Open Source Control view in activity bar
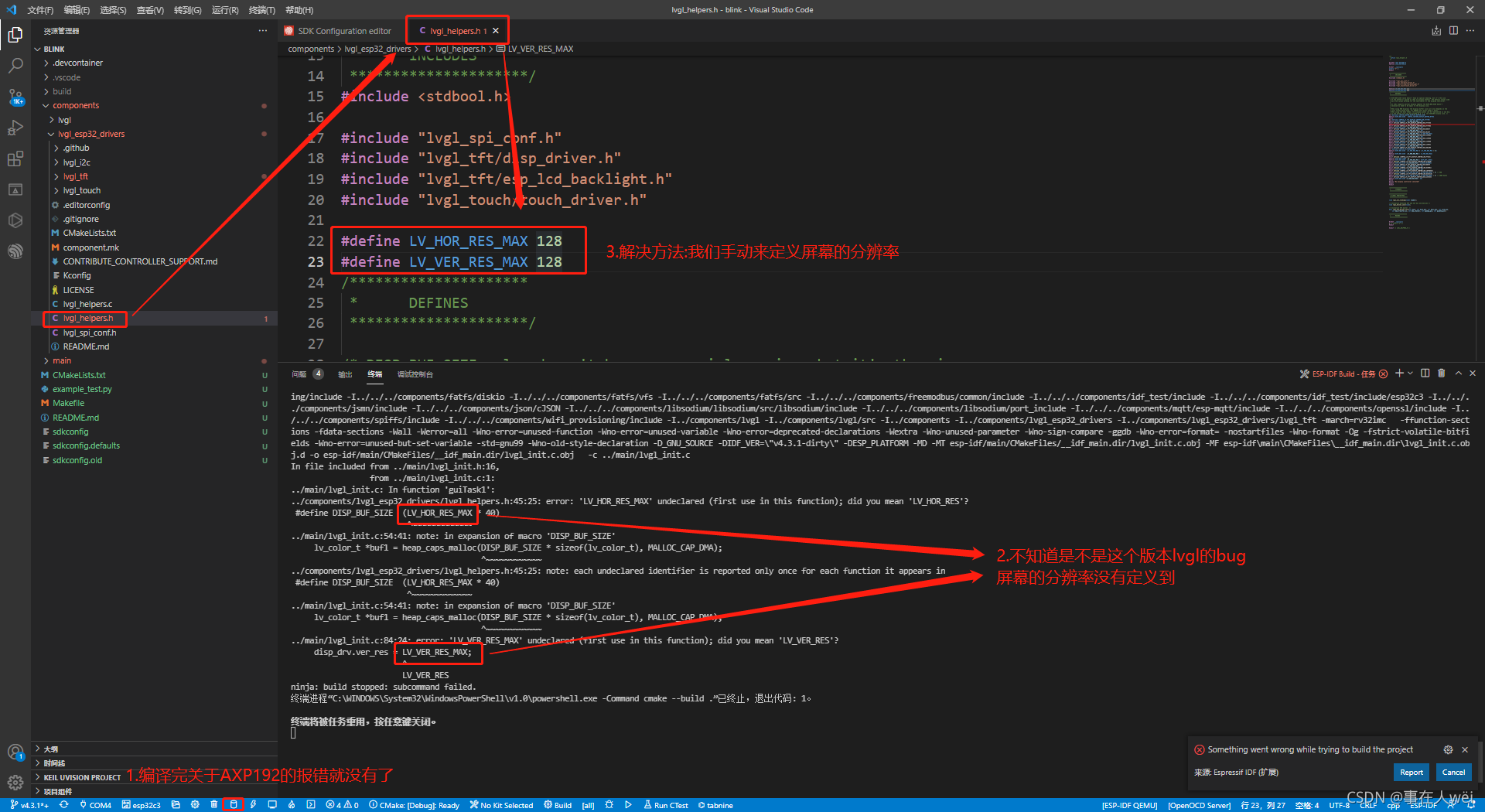The width and height of the screenshot is (1485, 812). [x=15, y=97]
